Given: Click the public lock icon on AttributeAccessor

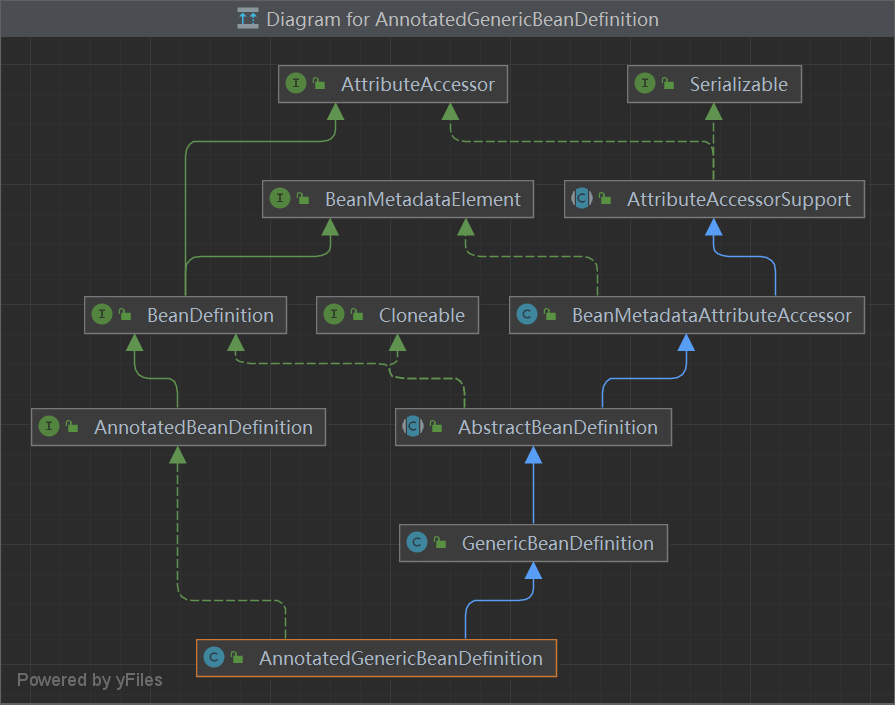Looking at the screenshot, I should point(320,84).
